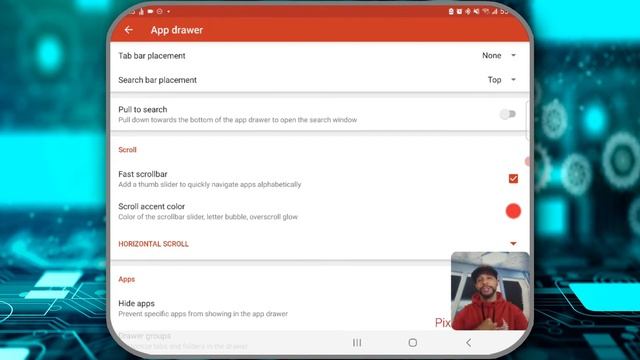
Task: Enable the Pull to search switch
Action: tap(508, 114)
